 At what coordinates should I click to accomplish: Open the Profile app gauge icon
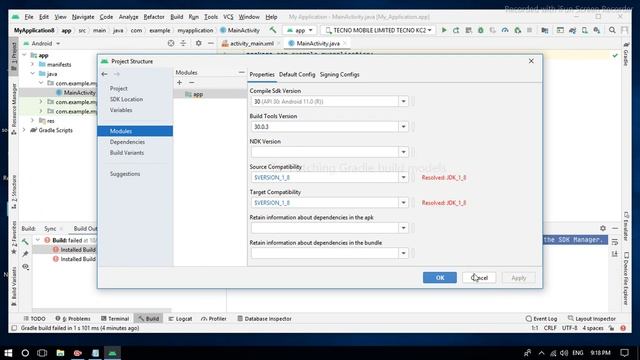pos(505,30)
